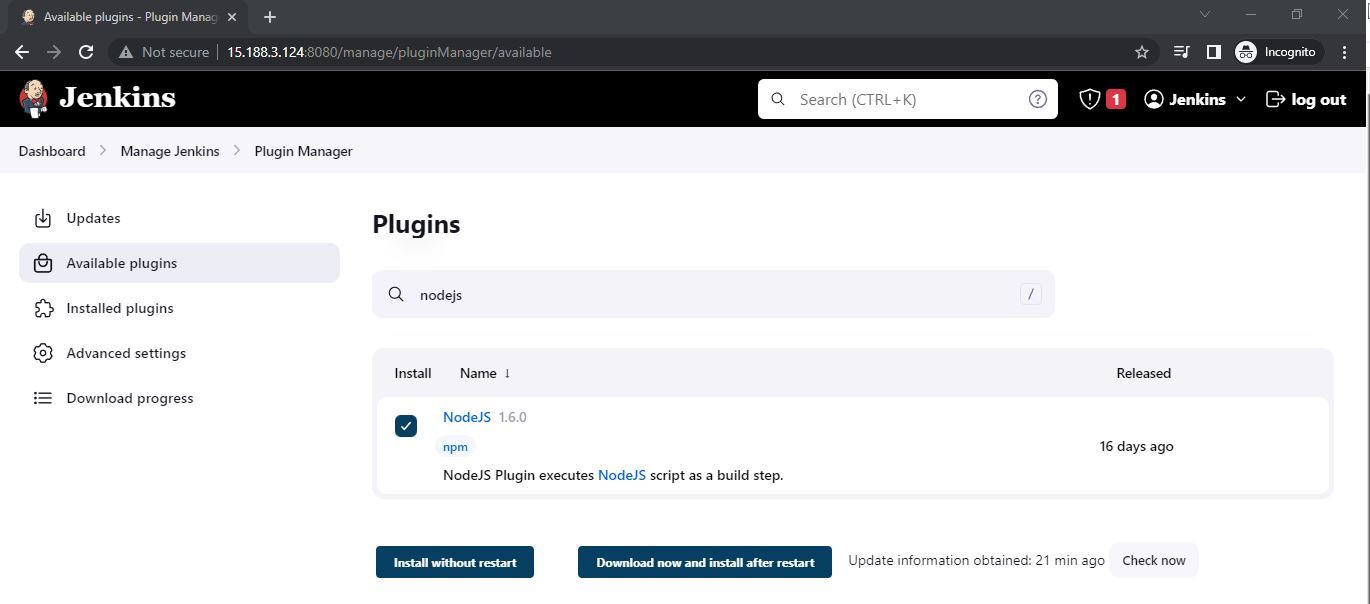Open Advanced settings gear icon
The width and height of the screenshot is (1370, 604).
[x=42, y=352]
